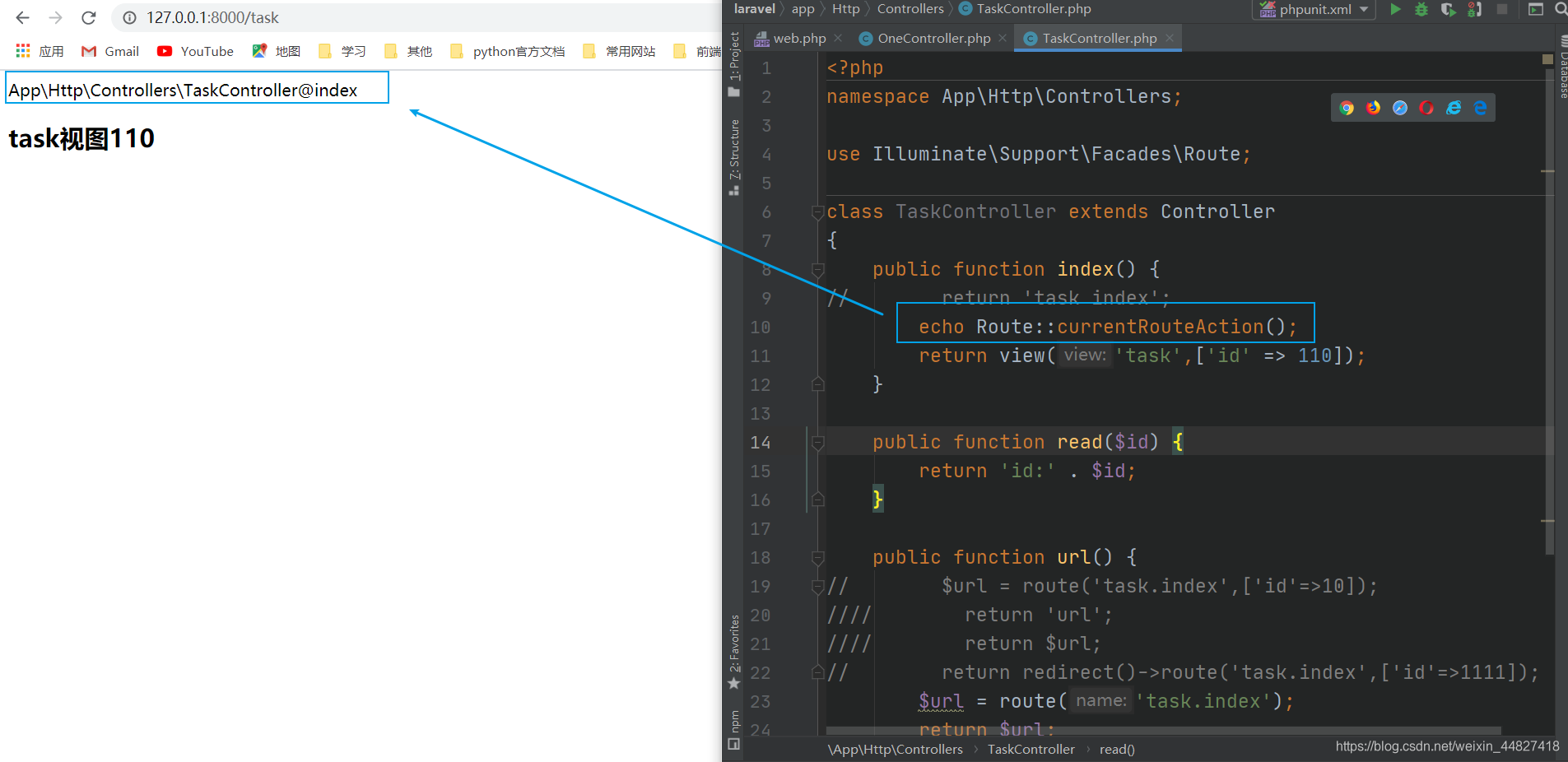Image resolution: width=1568 pixels, height=762 pixels.
Task: Start debugging with the green bug icon
Action: (1421, 9)
